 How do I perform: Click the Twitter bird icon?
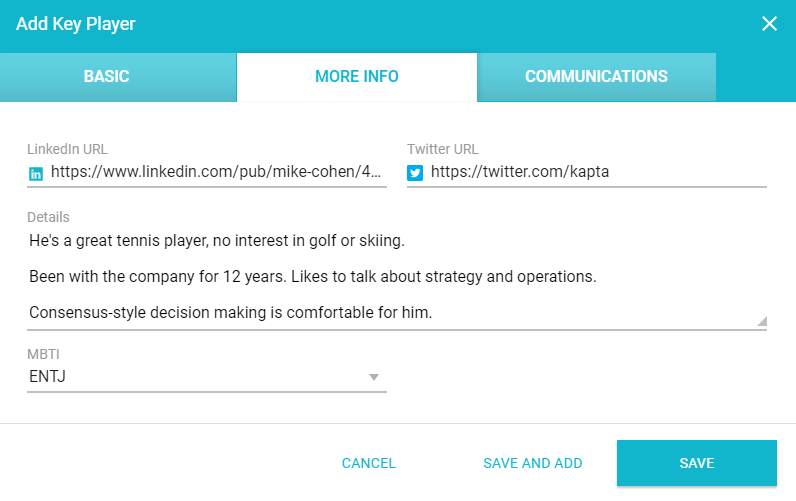click(x=416, y=173)
